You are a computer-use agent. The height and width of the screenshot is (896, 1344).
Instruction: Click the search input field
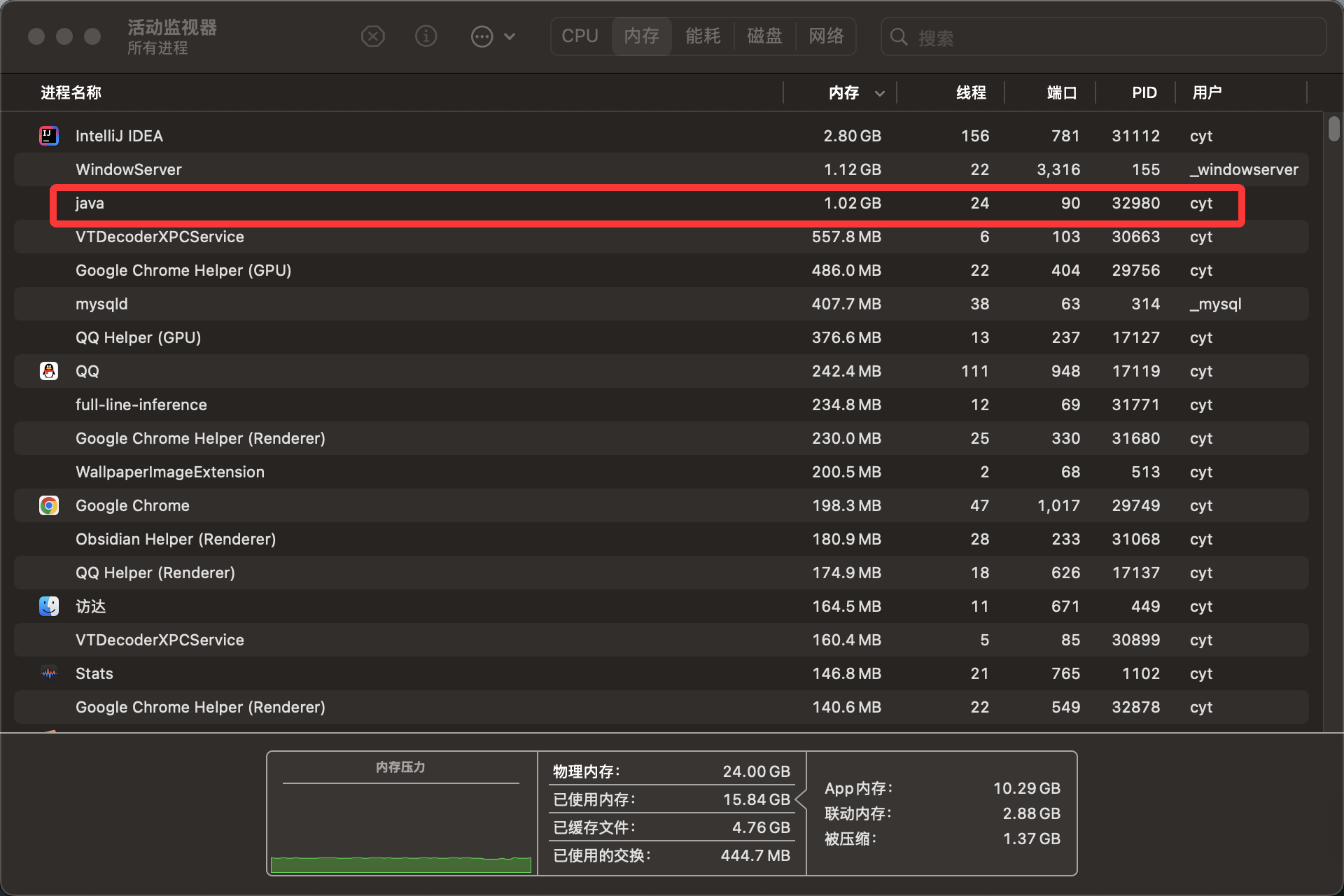point(1113,37)
